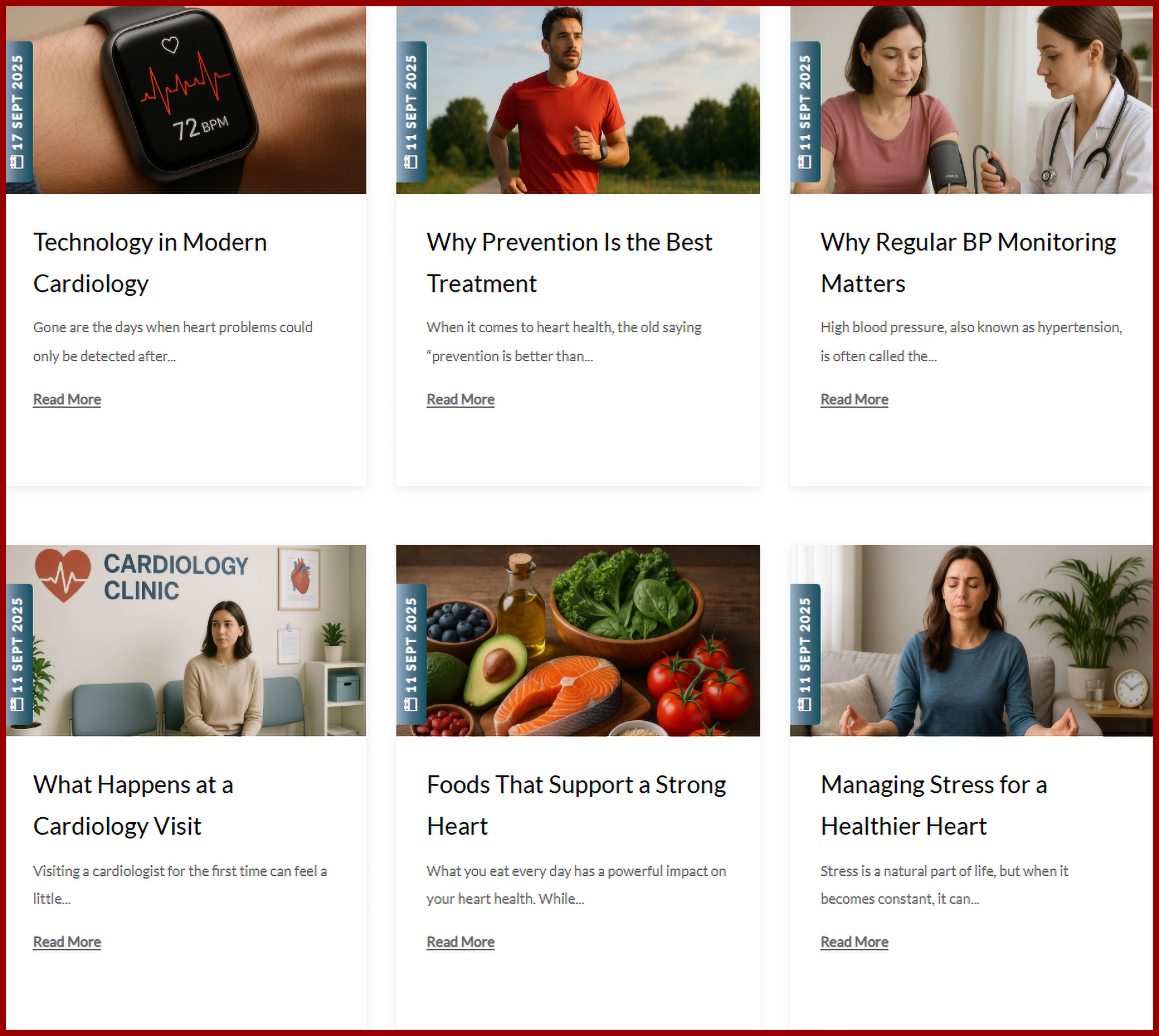Click calendar icon on cardiology clinic post badge
Screen dimensions: 1159x1036
[18, 705]
